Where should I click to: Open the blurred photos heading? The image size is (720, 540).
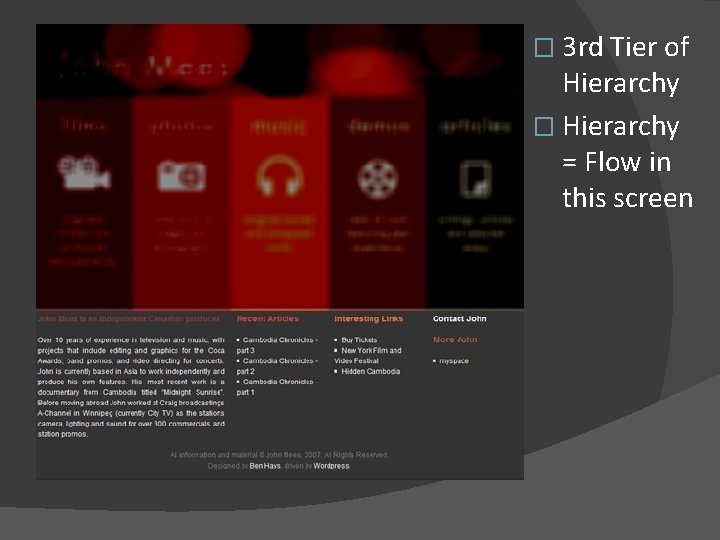click(x=181, y=126)
